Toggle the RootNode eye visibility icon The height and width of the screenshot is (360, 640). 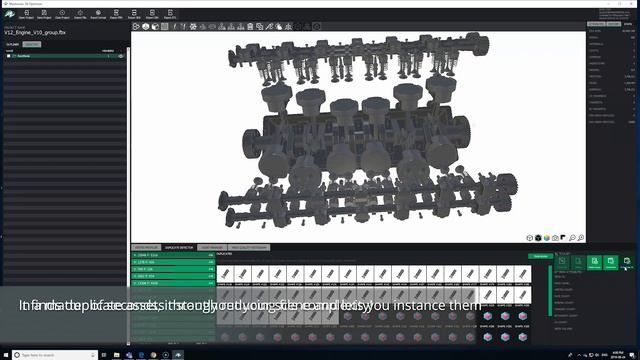coord(121,56)
